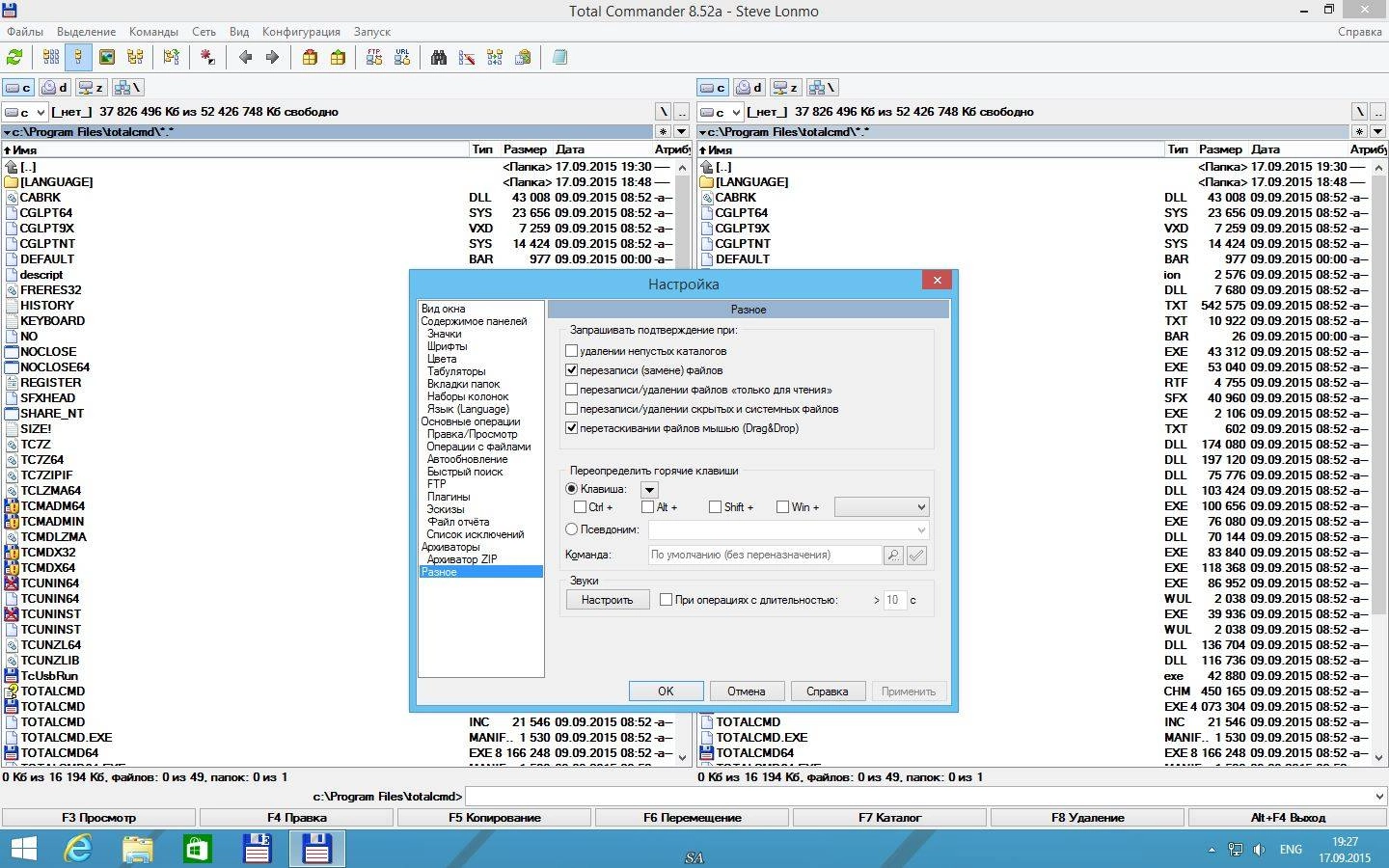Select the full file details view icon
Screen dimensions: 1389x868
pyautogui.click(x=79, y=58)
